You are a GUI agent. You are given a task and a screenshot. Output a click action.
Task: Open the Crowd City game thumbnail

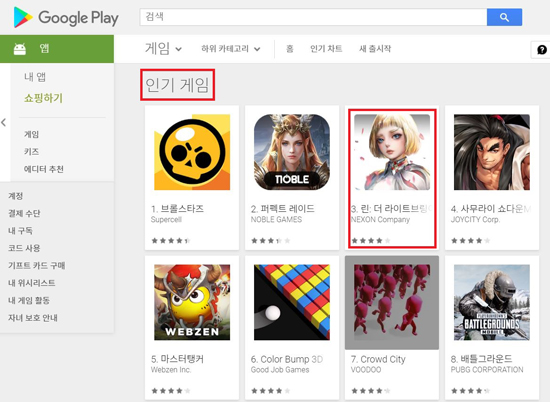pos(392,302)
